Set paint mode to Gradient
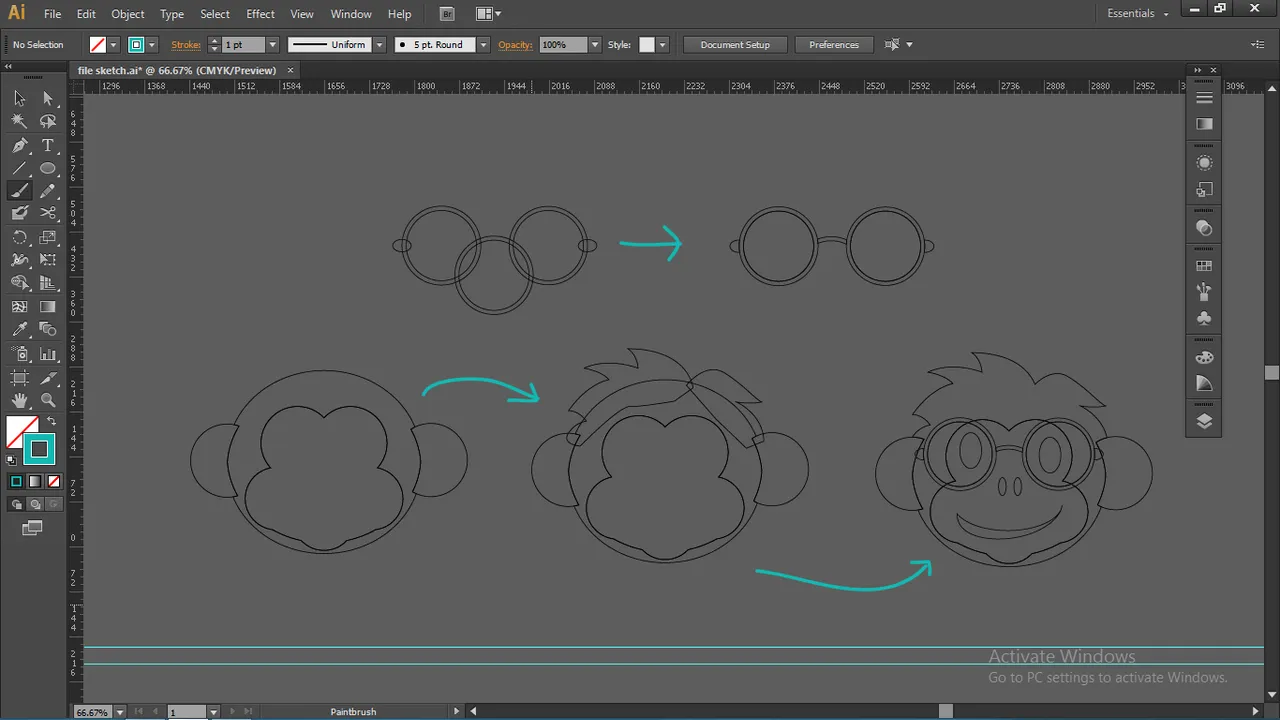 click(x=35, y=481)
